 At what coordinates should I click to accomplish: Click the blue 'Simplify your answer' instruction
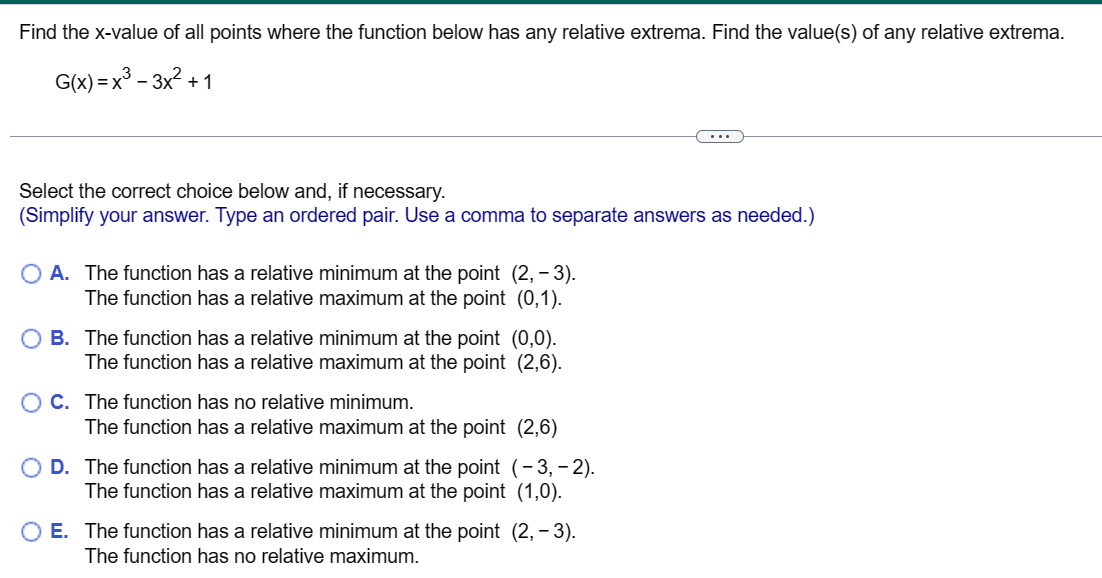(x=415, y=216)
